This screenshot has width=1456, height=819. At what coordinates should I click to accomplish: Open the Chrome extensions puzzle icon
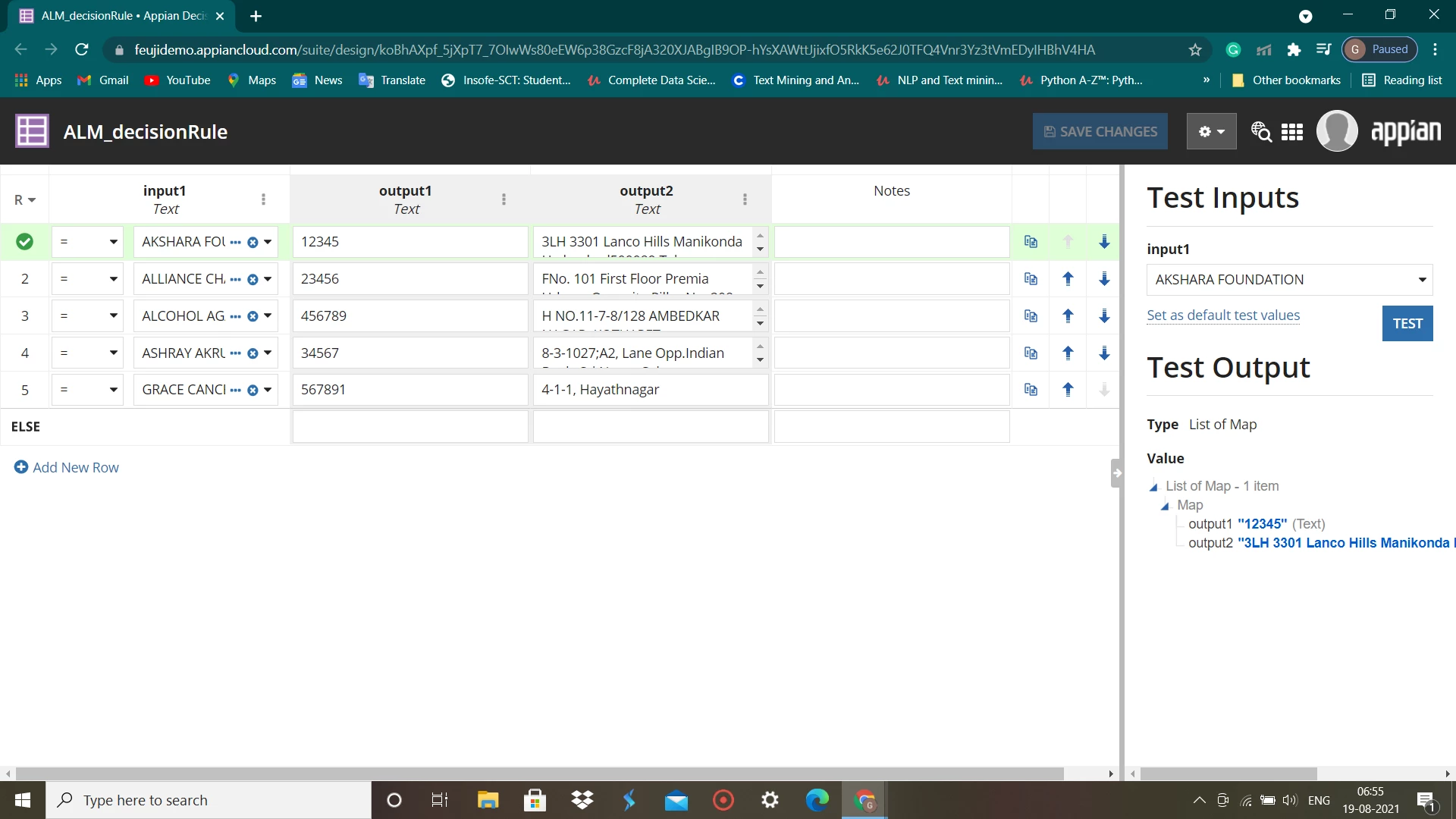click(1294, 50)
